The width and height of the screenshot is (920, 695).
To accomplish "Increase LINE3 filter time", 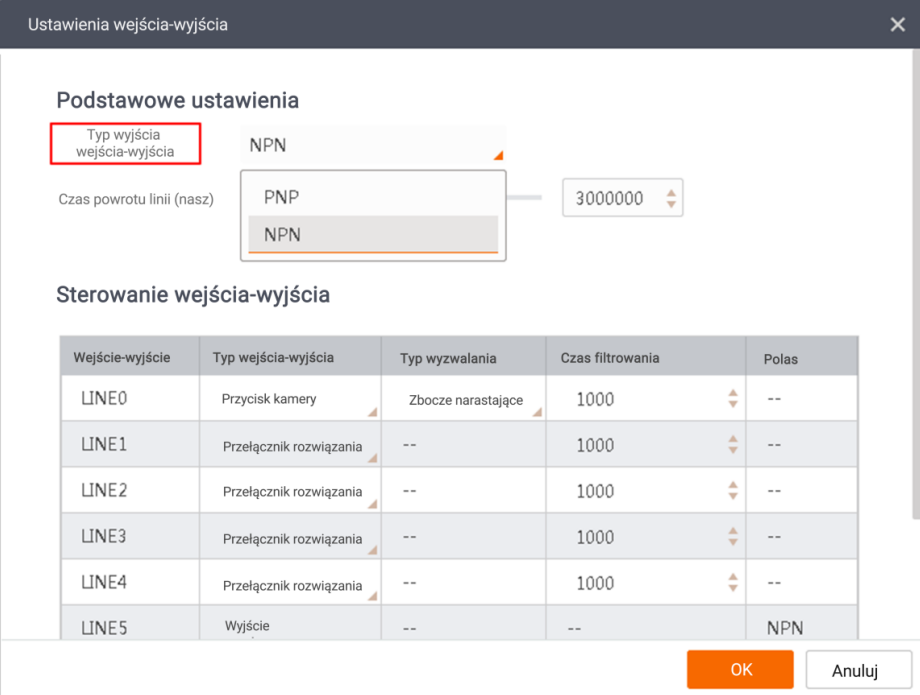I will [x=733, y=531].
